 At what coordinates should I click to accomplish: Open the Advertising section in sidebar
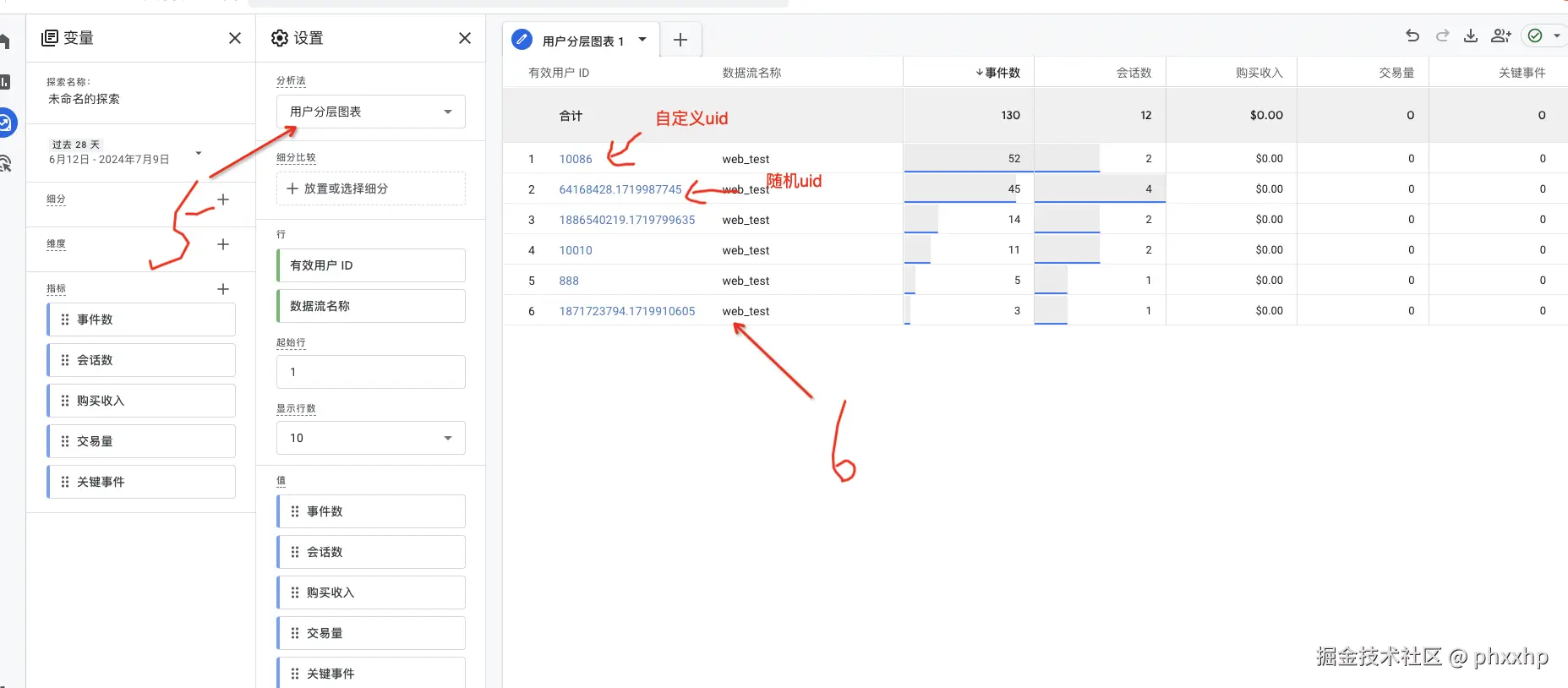(5, 163)
